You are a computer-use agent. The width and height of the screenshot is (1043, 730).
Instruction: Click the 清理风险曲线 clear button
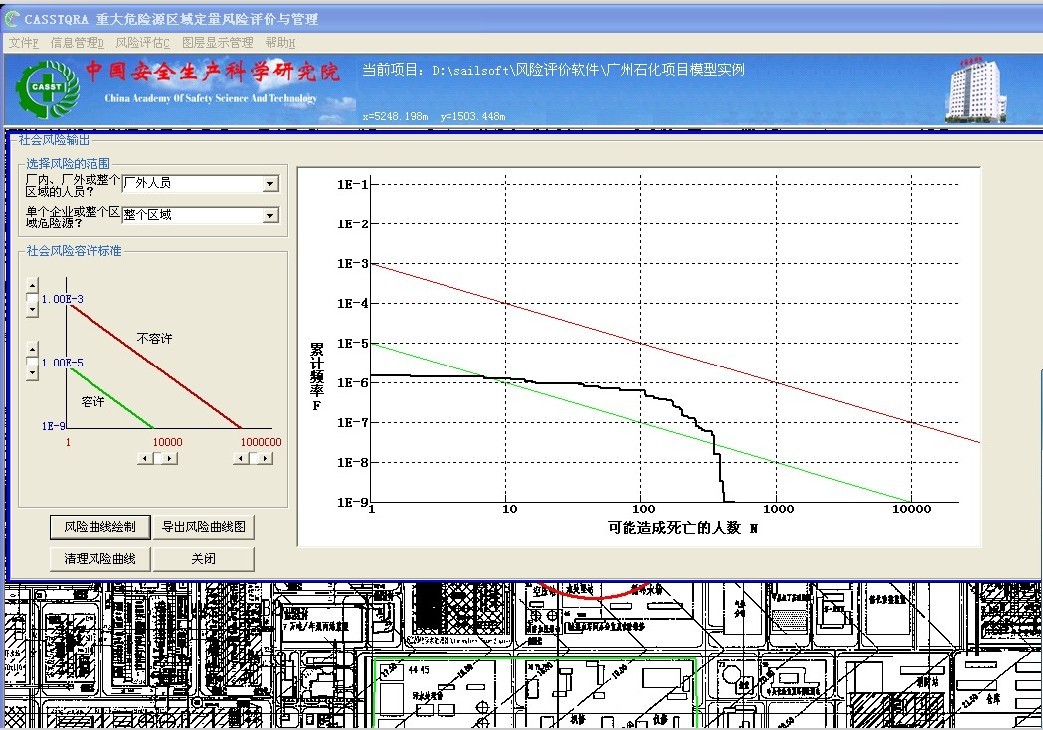pyautogui.click(x=100, y=558)
